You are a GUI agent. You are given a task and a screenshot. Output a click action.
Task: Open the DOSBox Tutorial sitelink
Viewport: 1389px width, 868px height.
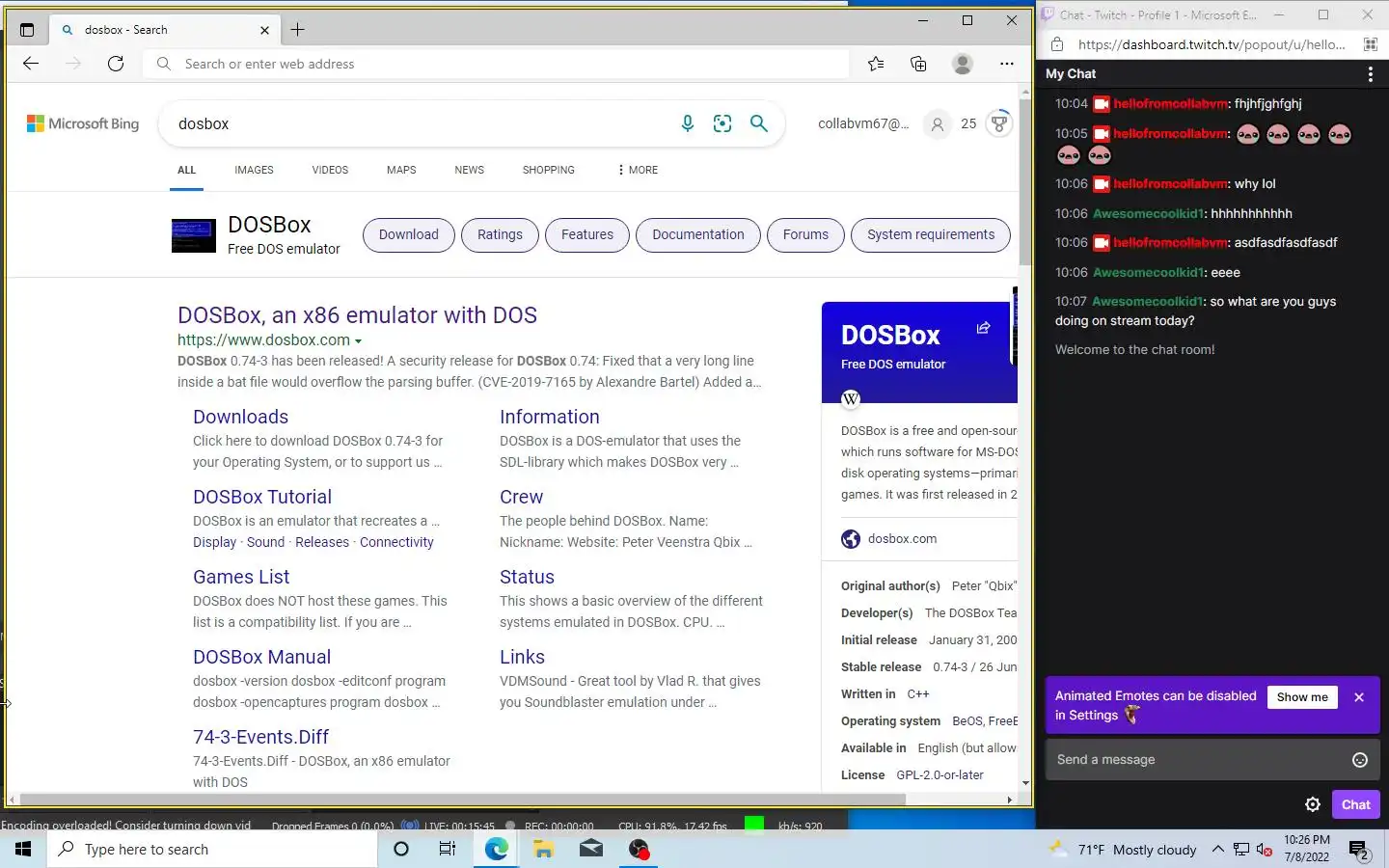(262, 497)
